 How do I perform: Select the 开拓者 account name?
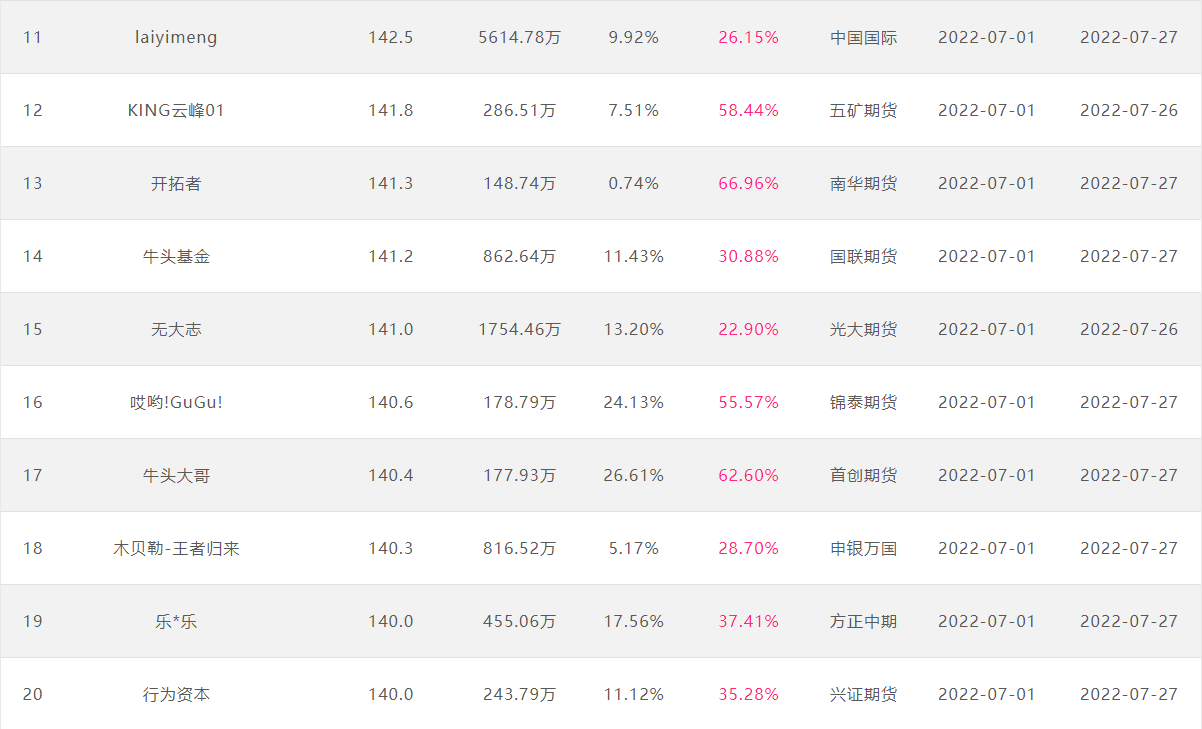tap(176, 184)
